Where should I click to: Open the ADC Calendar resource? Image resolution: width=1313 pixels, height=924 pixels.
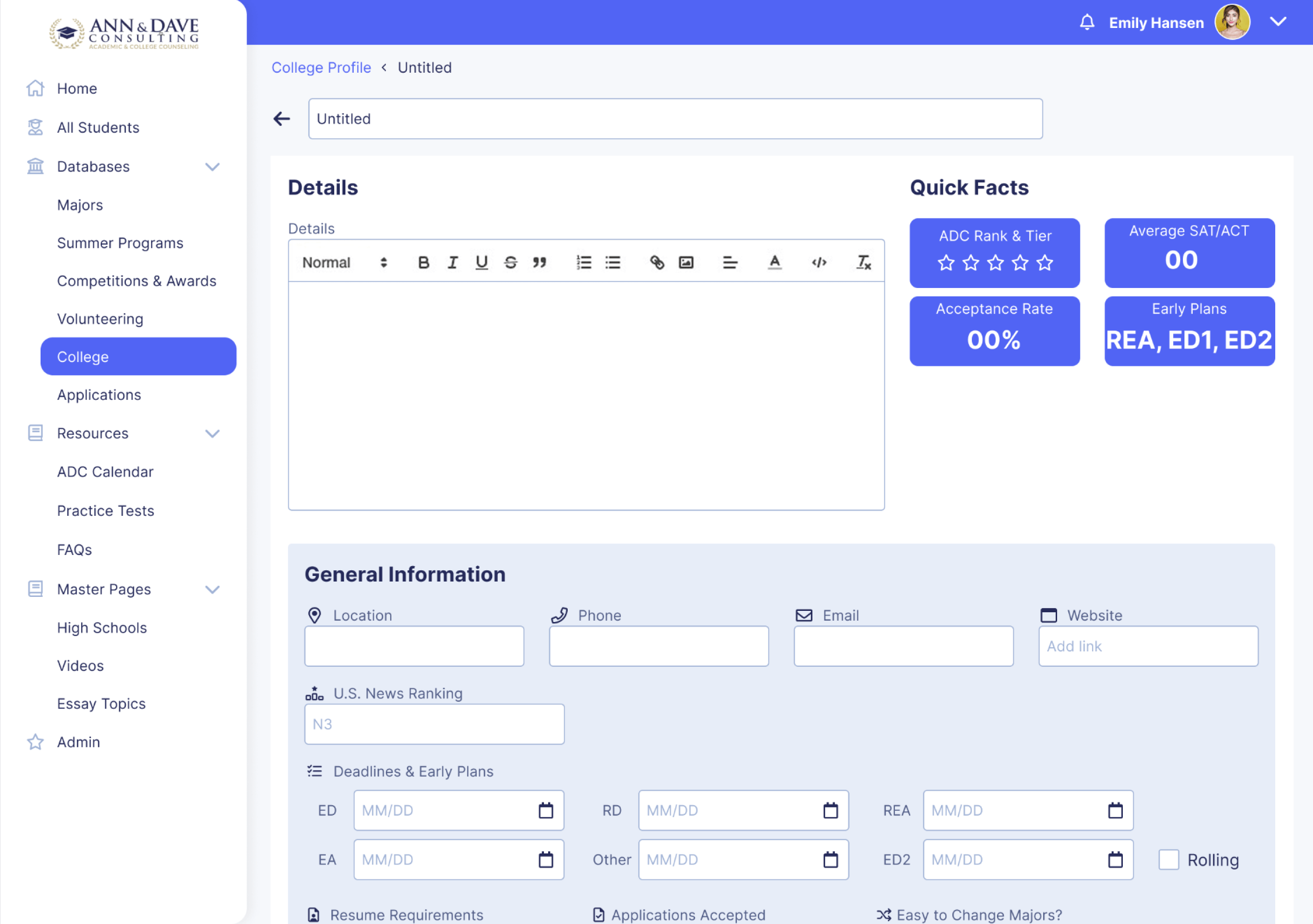point(105,472)
